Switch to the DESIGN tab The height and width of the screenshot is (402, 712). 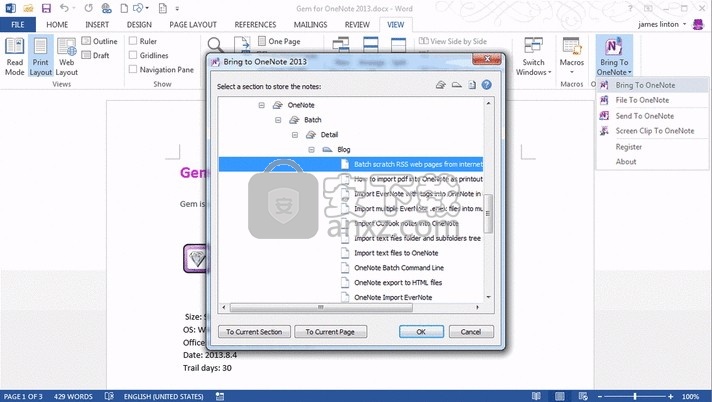(139, 25)
